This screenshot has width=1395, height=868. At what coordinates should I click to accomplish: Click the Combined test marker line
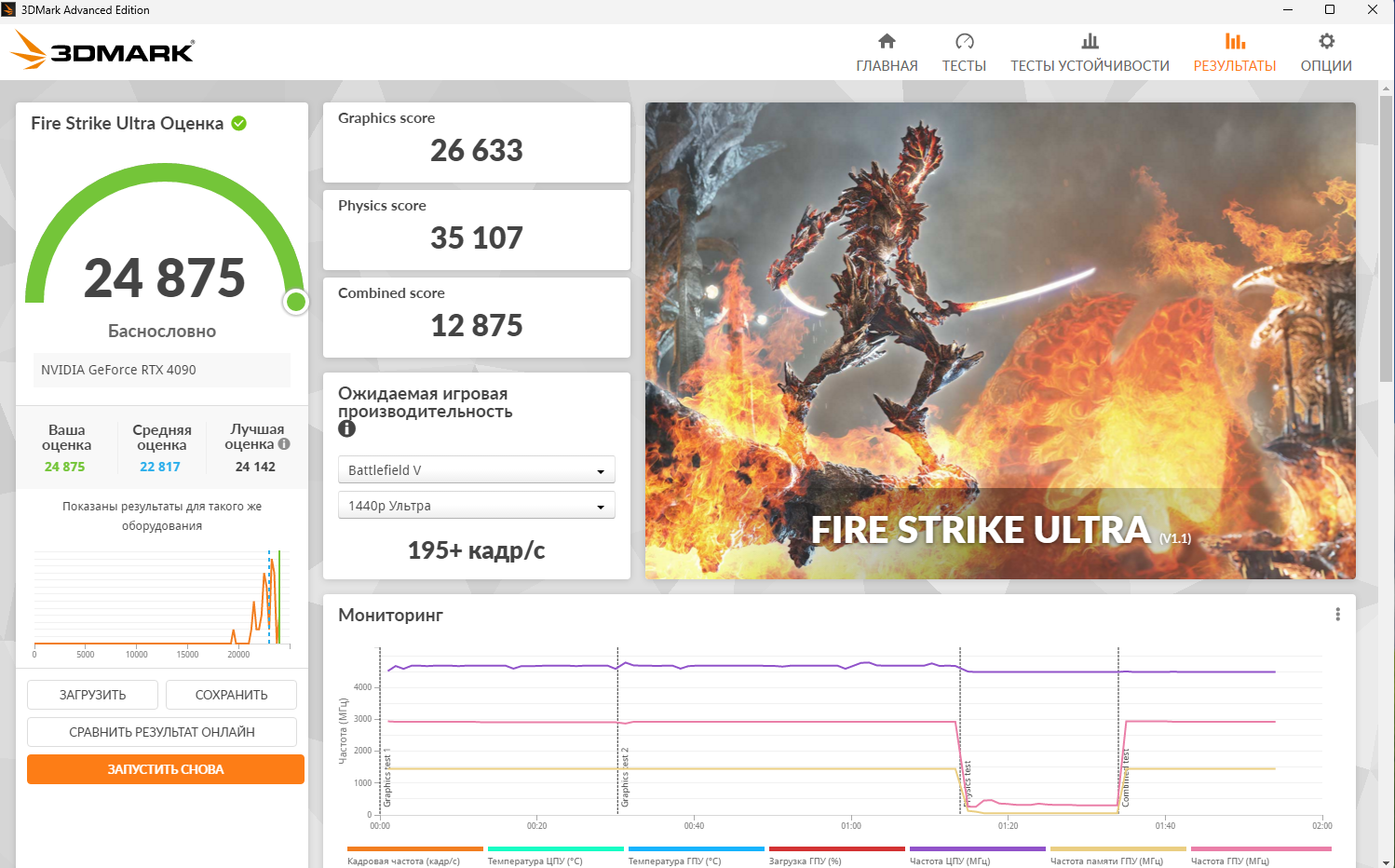click(x=1118, y=731)
